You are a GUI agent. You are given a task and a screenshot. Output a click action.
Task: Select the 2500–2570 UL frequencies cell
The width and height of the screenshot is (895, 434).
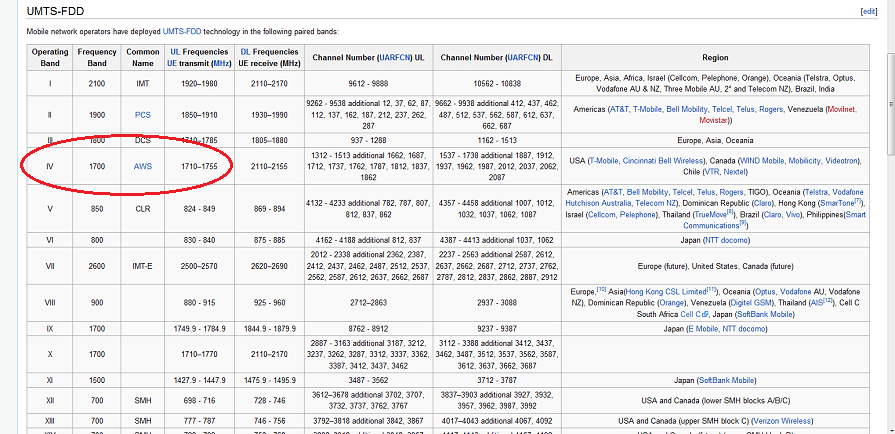199,266
